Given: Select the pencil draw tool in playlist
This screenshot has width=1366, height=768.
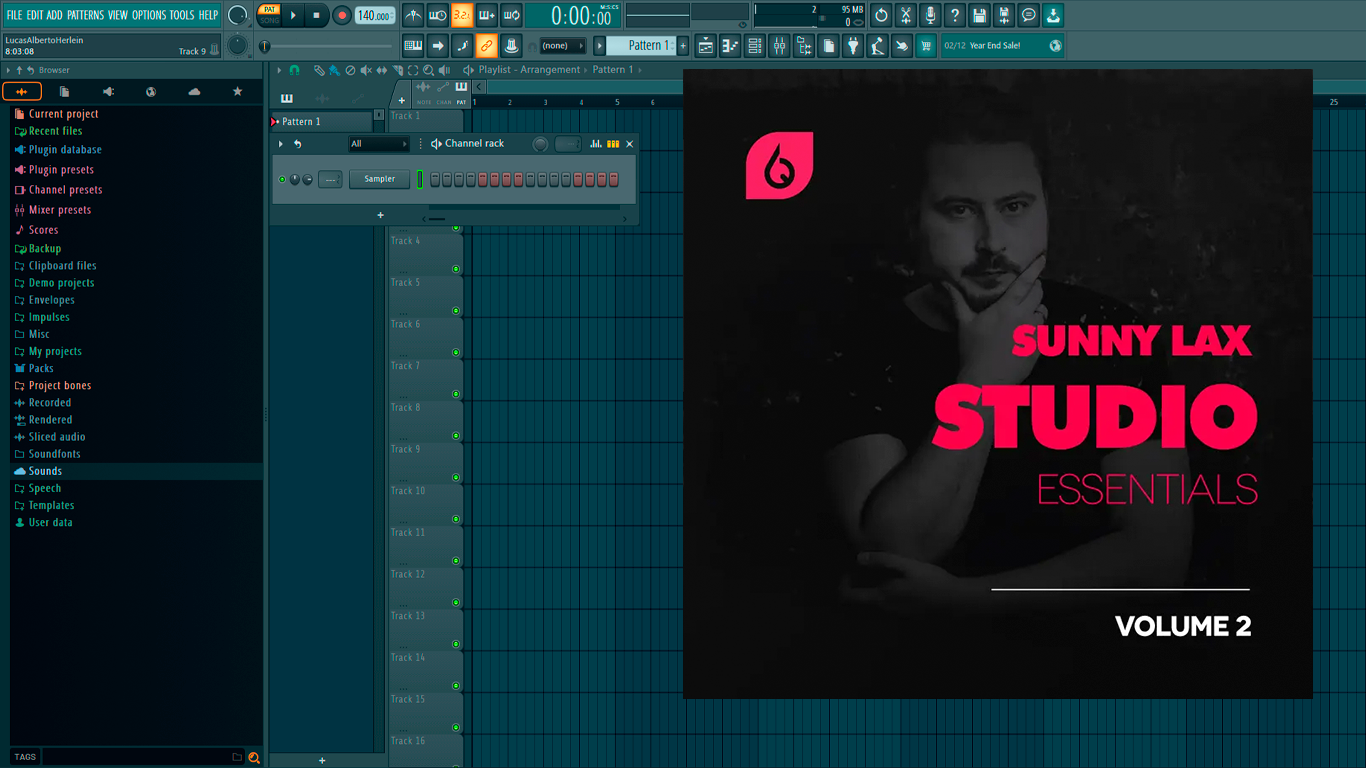Looking at the screenshot, I should [319, 70].
